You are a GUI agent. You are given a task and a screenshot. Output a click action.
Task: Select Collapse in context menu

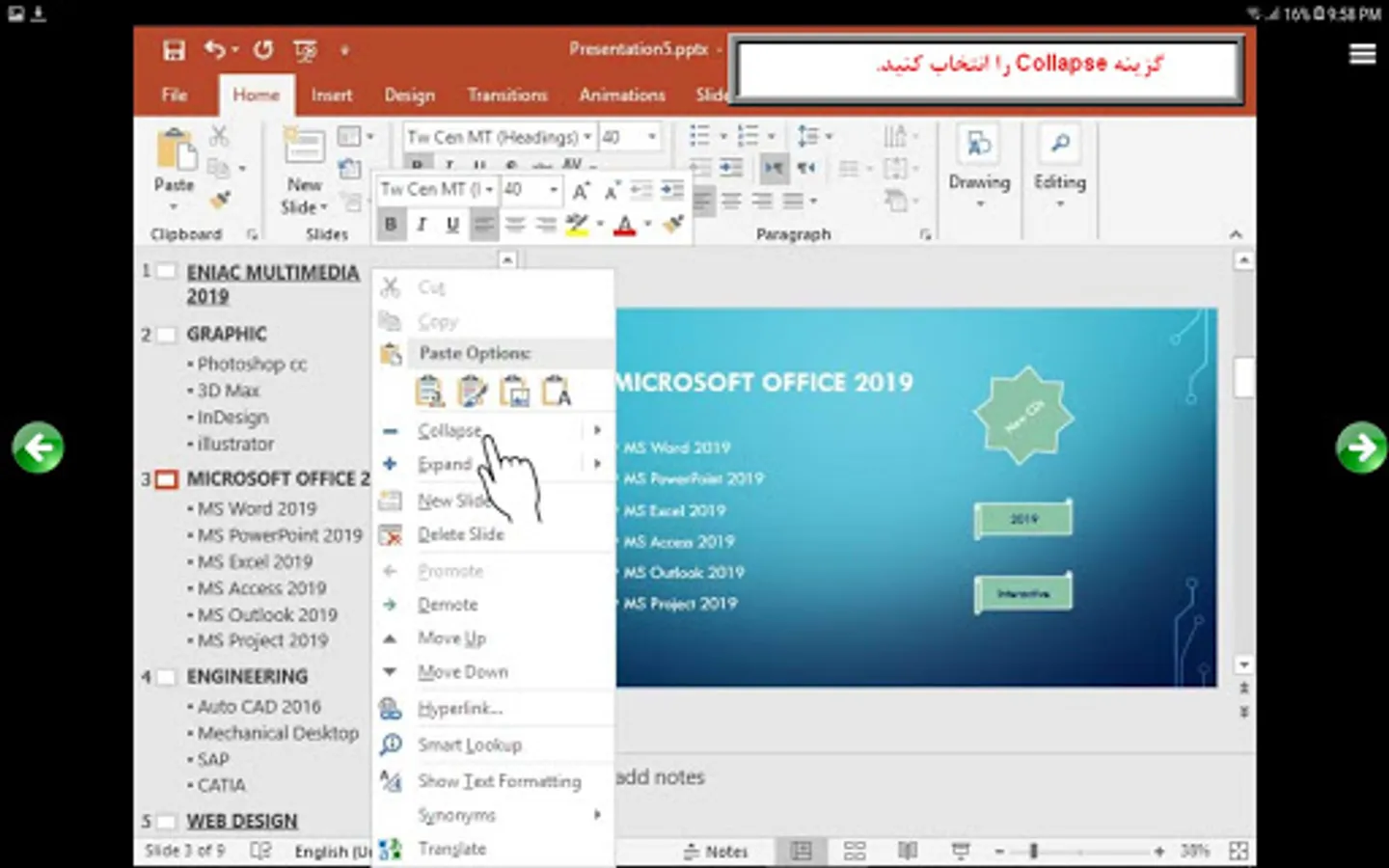[x=493, y=430]
